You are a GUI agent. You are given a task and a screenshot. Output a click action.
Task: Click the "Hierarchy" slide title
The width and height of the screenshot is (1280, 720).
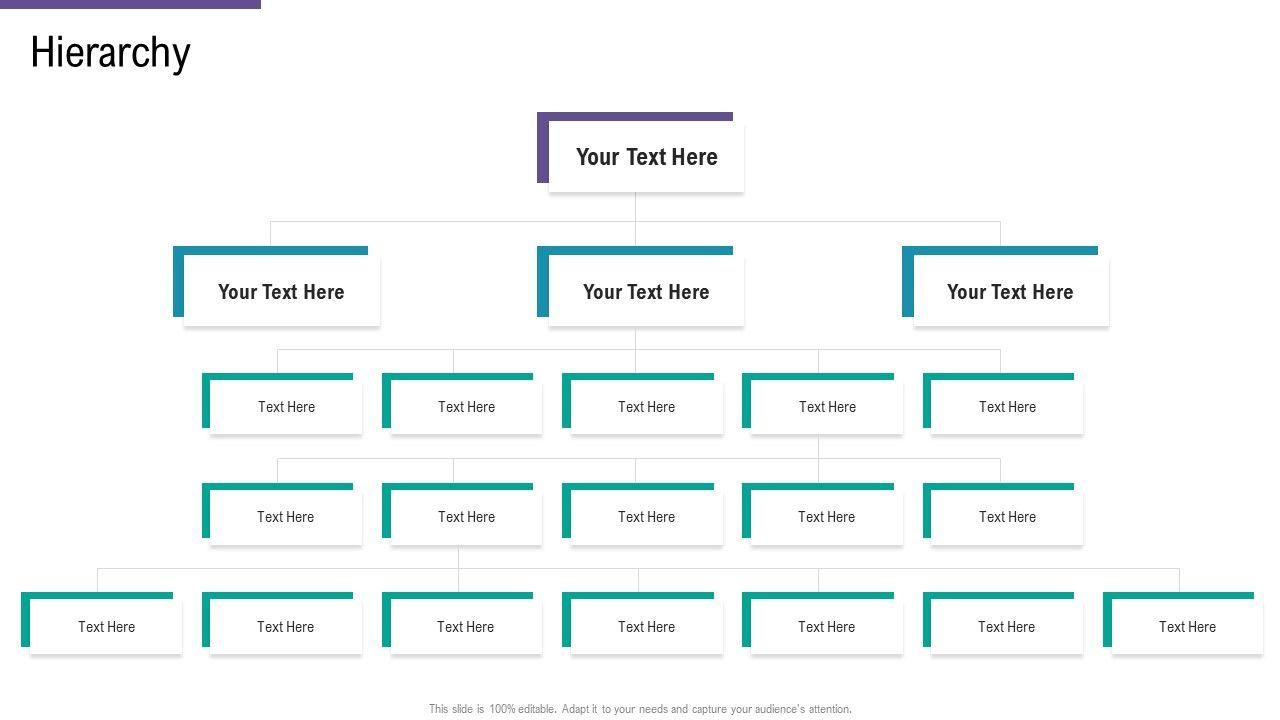[110, 53]
